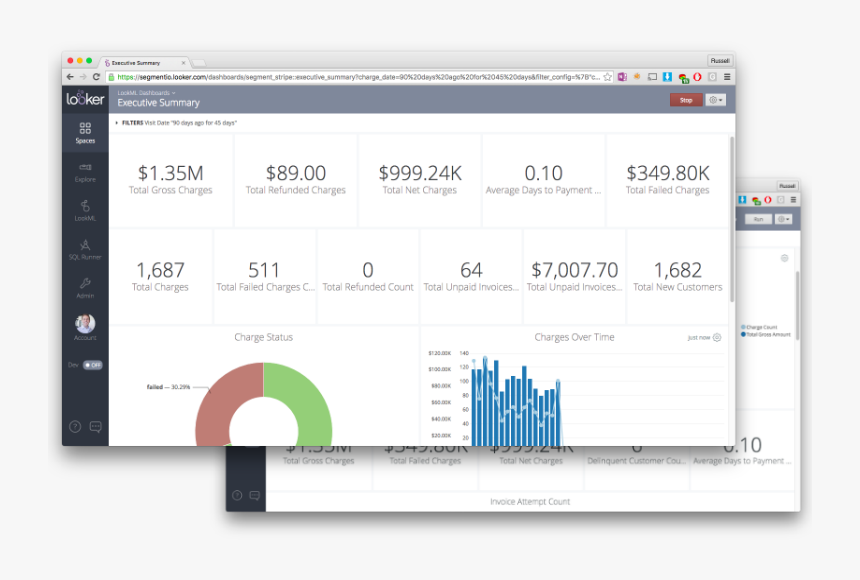Select the Executive Summary browser tab

pyautogui.click(x=144, y=62)
